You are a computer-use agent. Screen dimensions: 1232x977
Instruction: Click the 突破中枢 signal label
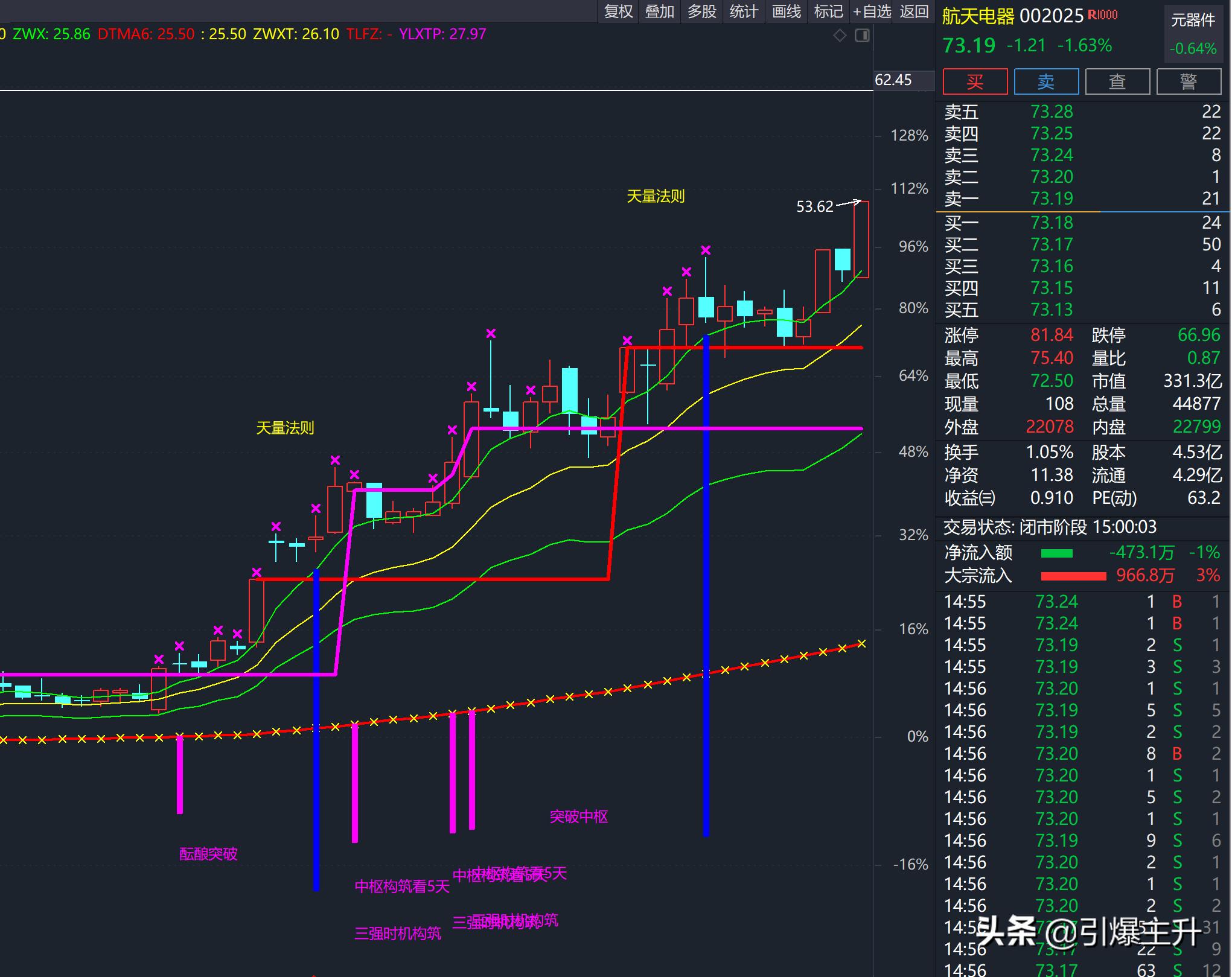(x=578, y=816)
